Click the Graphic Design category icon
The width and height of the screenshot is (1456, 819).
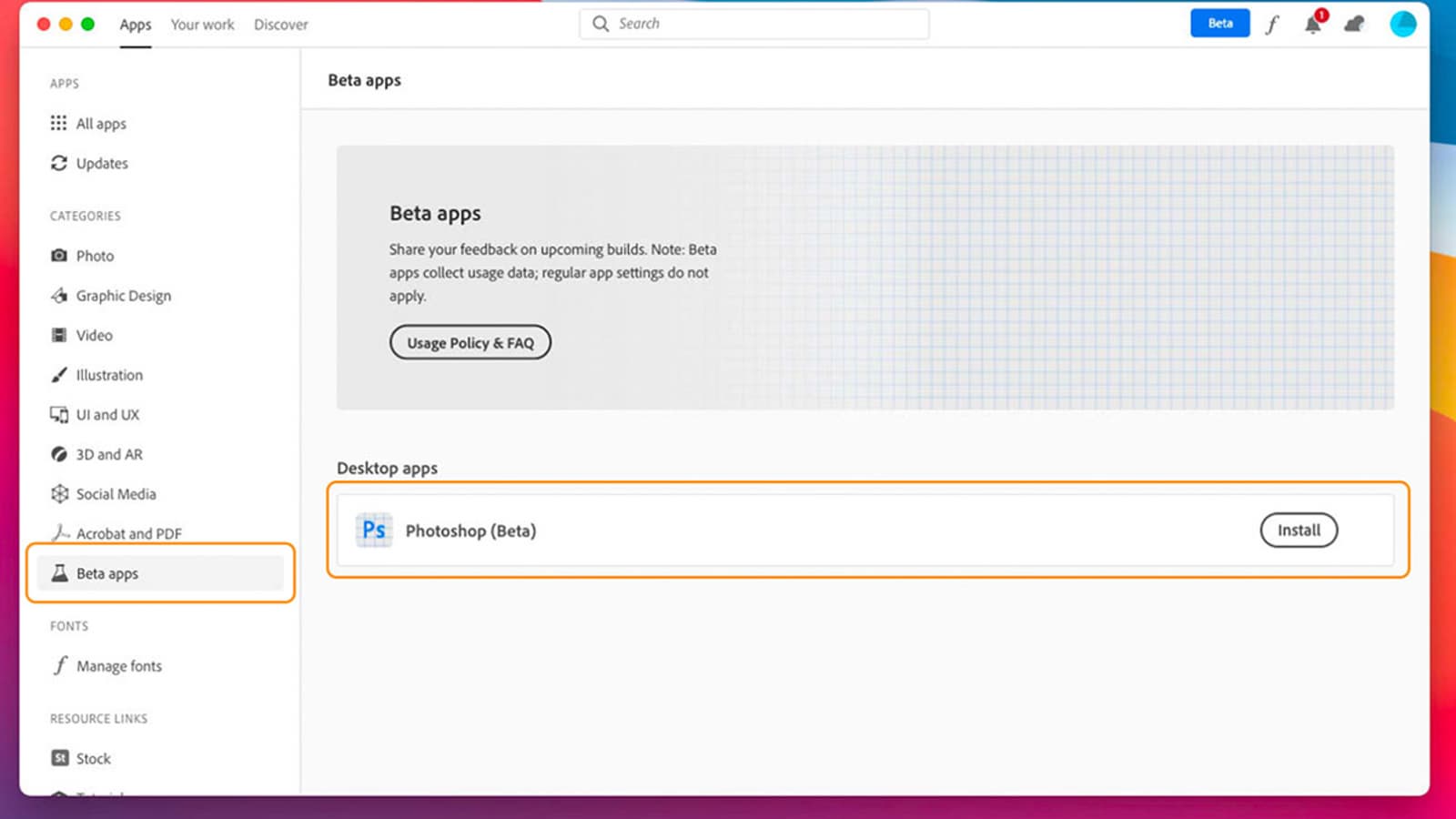(59, 295)
